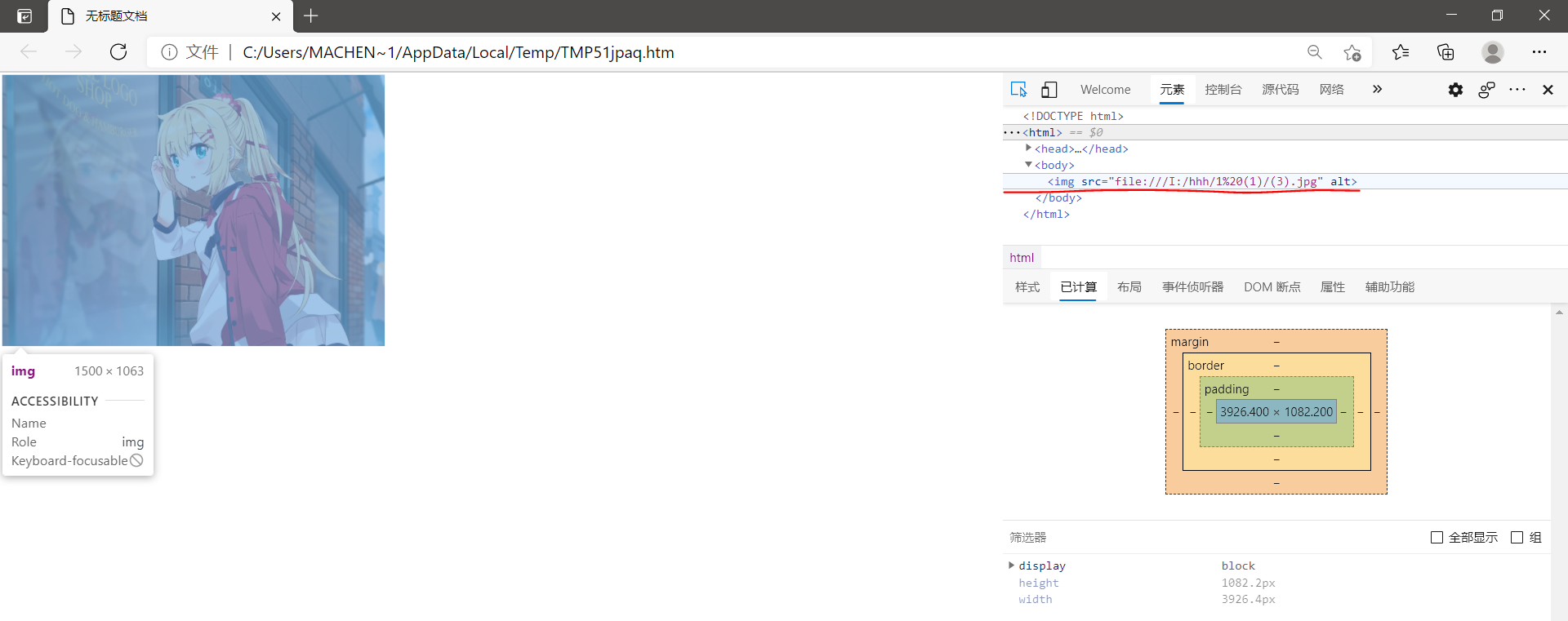Open browser settings and more menu

tap(1539, 52)
